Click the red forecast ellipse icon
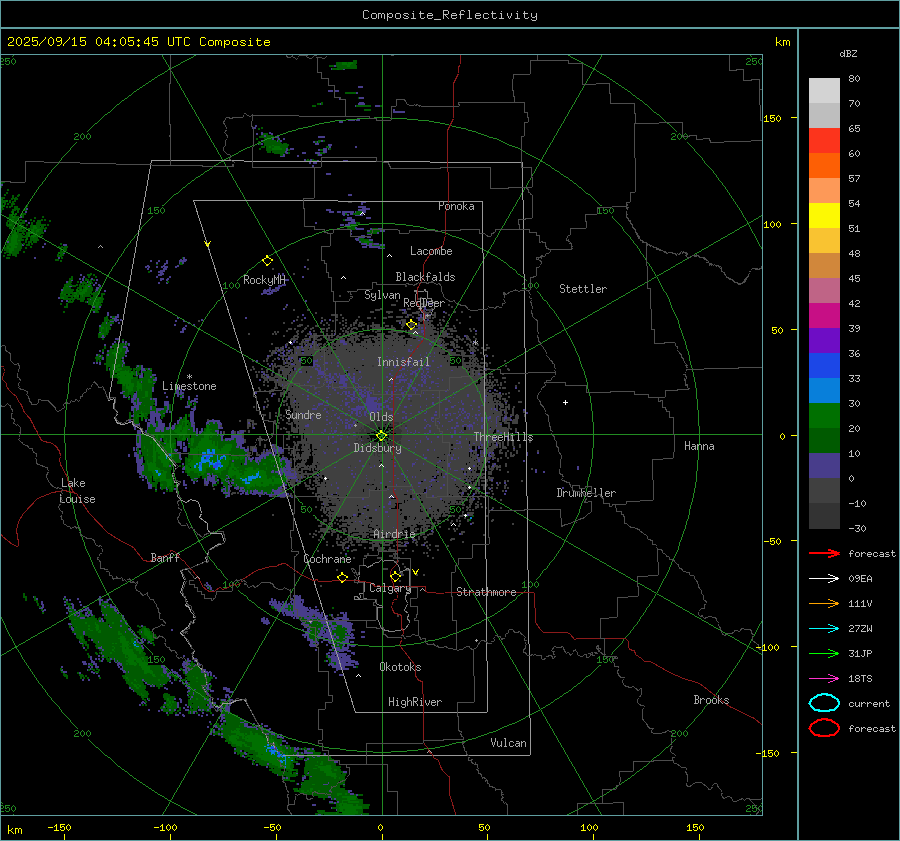The image size is (900, 841). (824, 728)
